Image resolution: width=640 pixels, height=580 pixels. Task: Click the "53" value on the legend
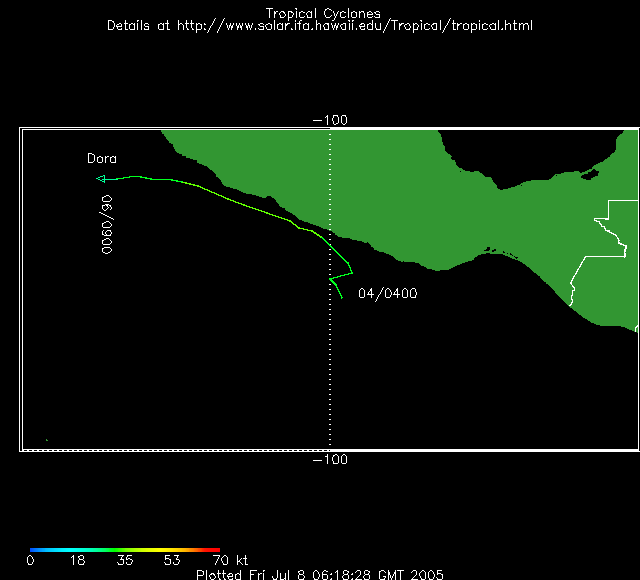pos(172,560)
